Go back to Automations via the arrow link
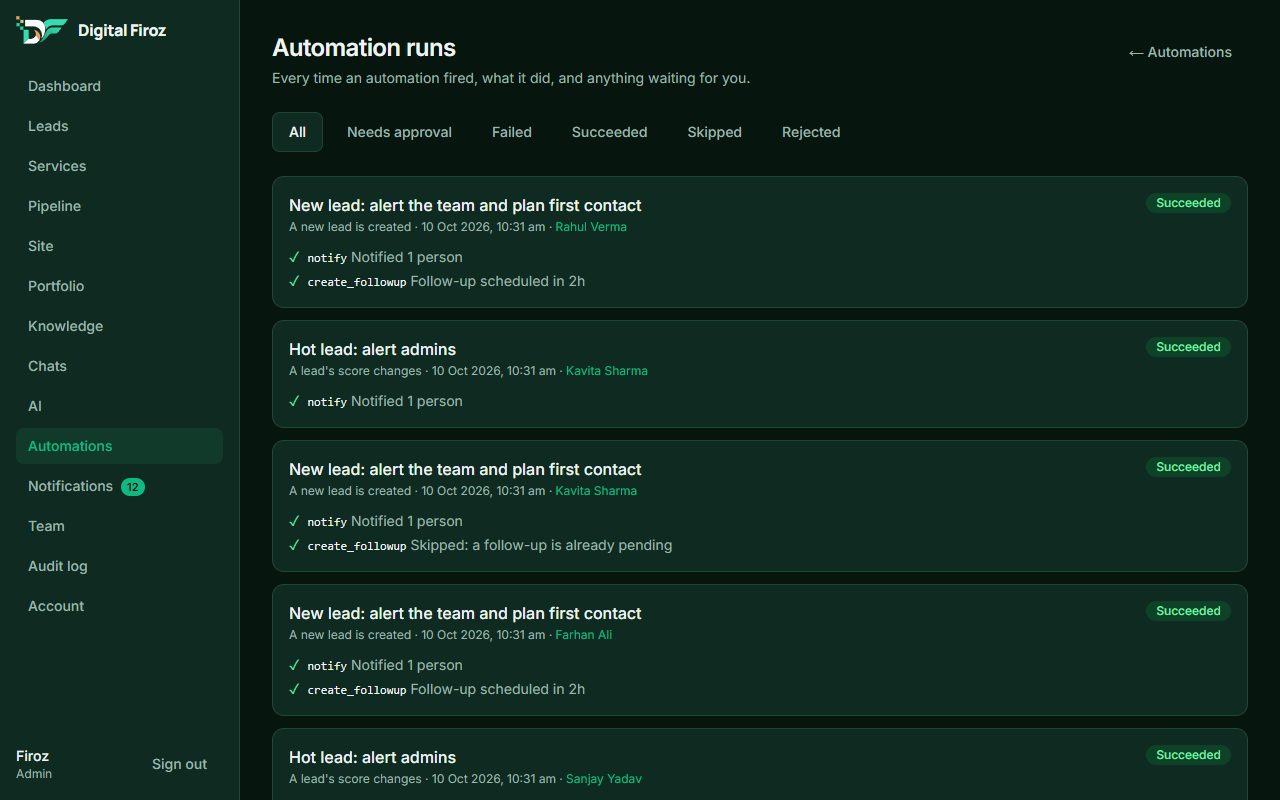 1180,52
